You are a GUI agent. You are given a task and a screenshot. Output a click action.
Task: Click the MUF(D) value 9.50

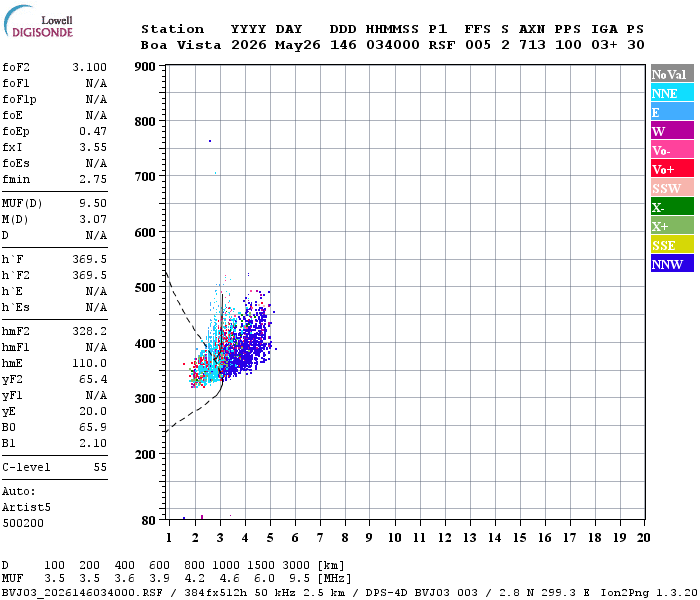point(93,204)
